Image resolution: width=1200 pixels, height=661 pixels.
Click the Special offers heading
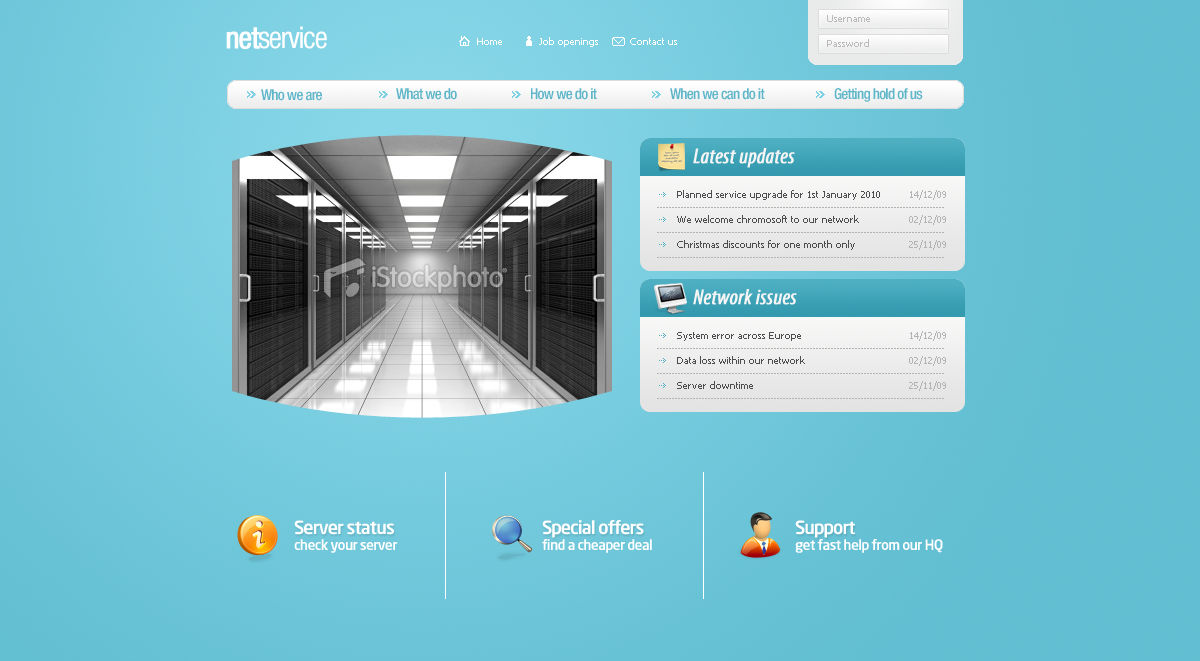point(592,528)
